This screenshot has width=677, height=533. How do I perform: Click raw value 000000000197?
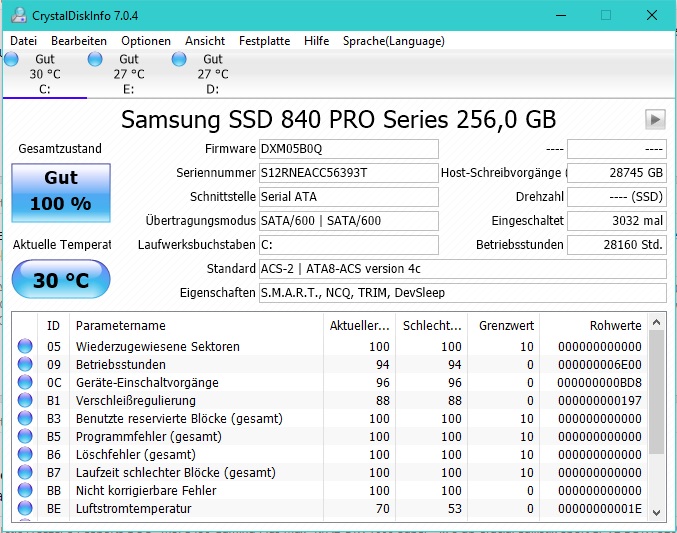coord(600,400)
